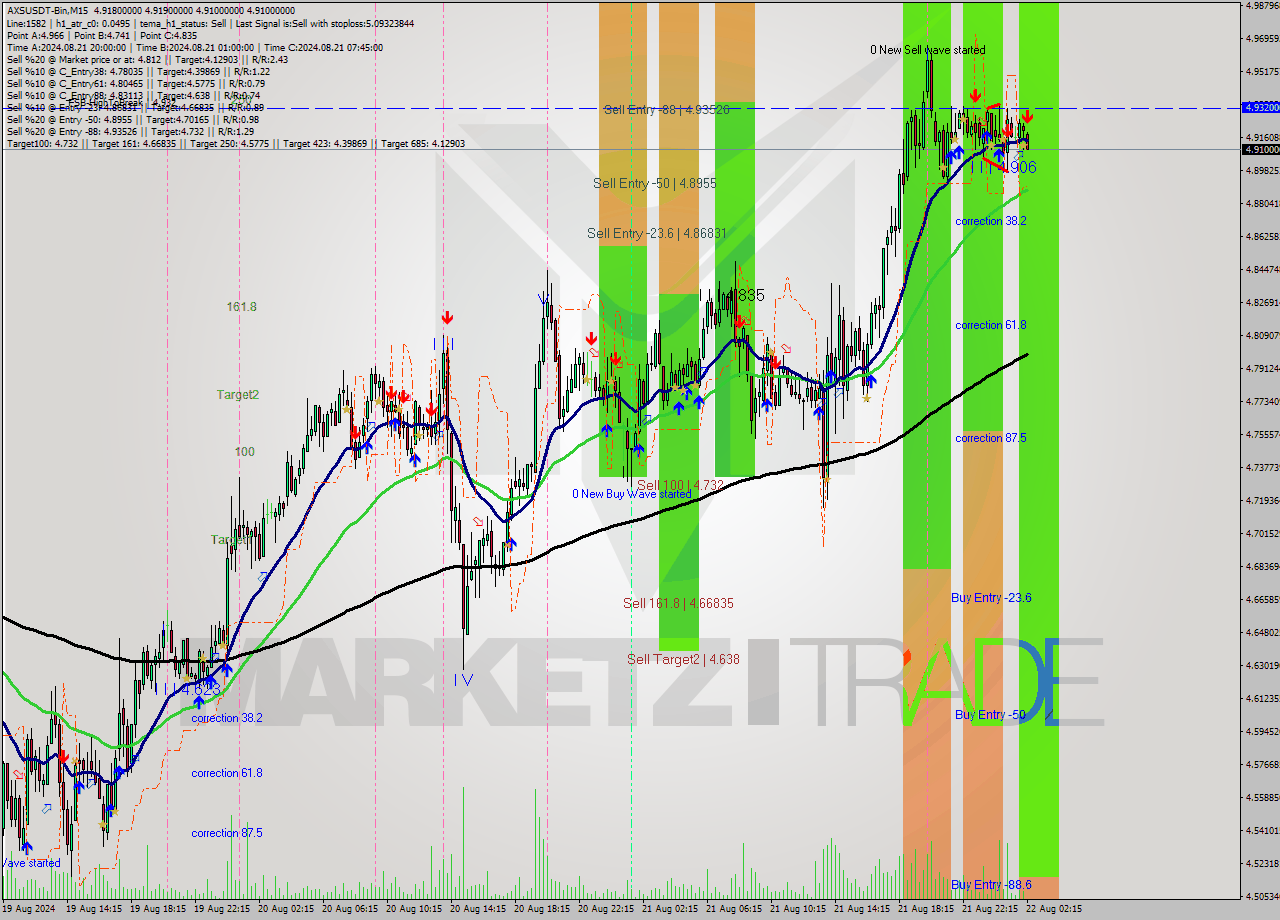The width and height of the screenshot is (1280, 920).
Task: Select the 'Buy Entry -23.6' label
Action: 991,598
